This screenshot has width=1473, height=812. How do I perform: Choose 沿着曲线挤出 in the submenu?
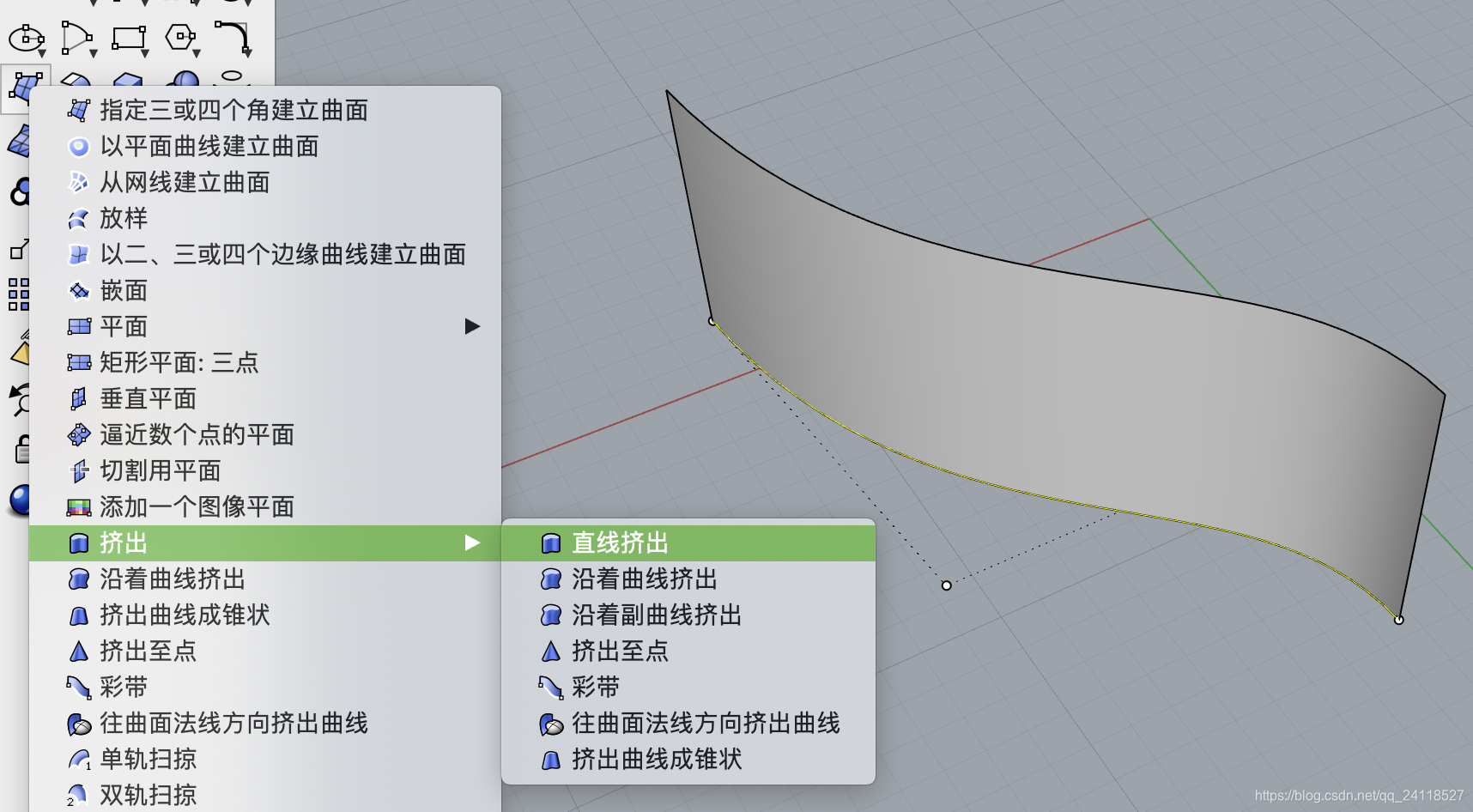tap(688, 579)
